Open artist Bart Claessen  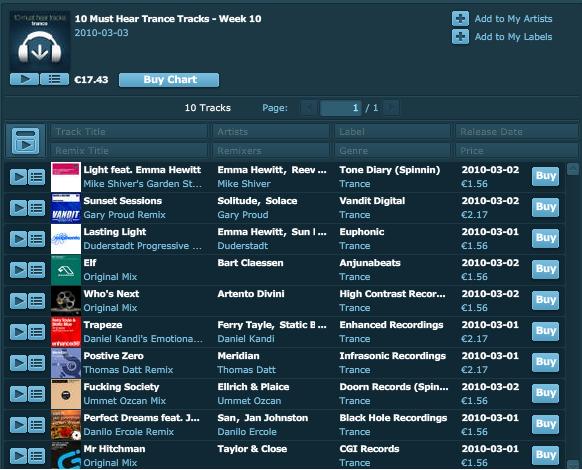(250, 263)
